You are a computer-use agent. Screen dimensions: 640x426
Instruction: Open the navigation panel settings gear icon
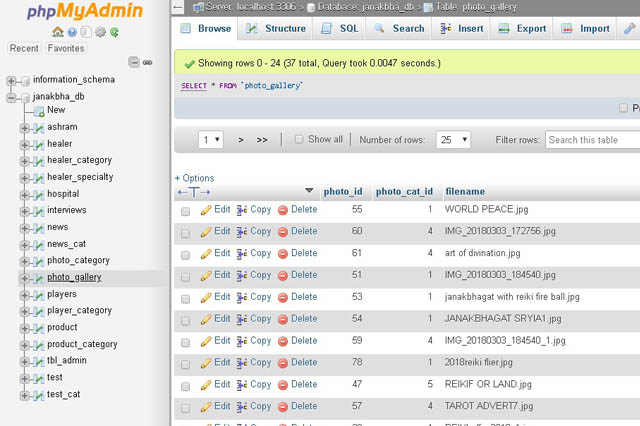[101, 32]
